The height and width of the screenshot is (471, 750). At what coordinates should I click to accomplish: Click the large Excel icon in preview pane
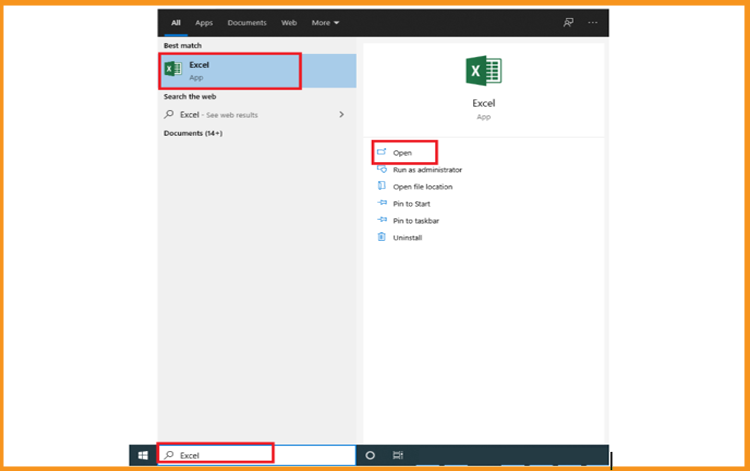click(484, 71)
